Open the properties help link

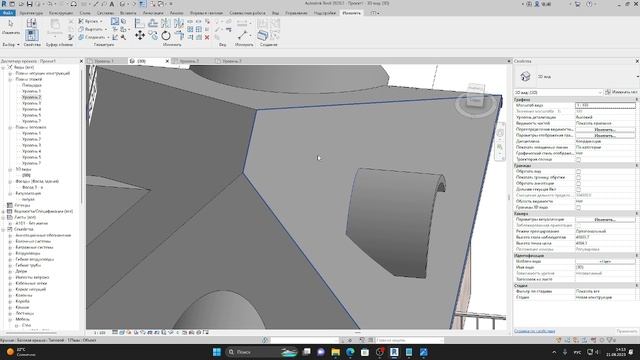534,331
